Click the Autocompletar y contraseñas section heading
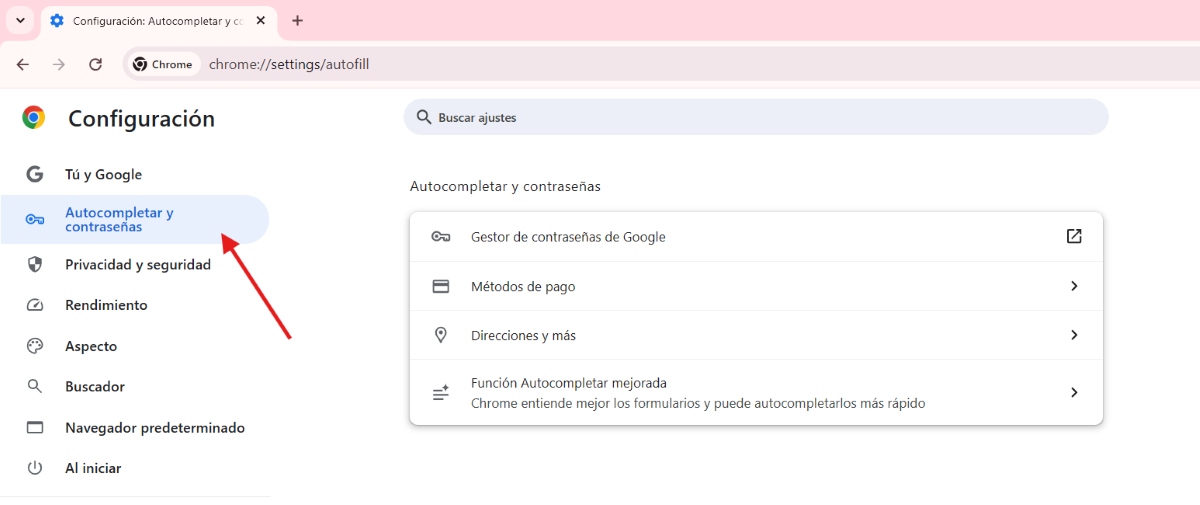This screenshot has height=505, width=1200. coord(505,186)
